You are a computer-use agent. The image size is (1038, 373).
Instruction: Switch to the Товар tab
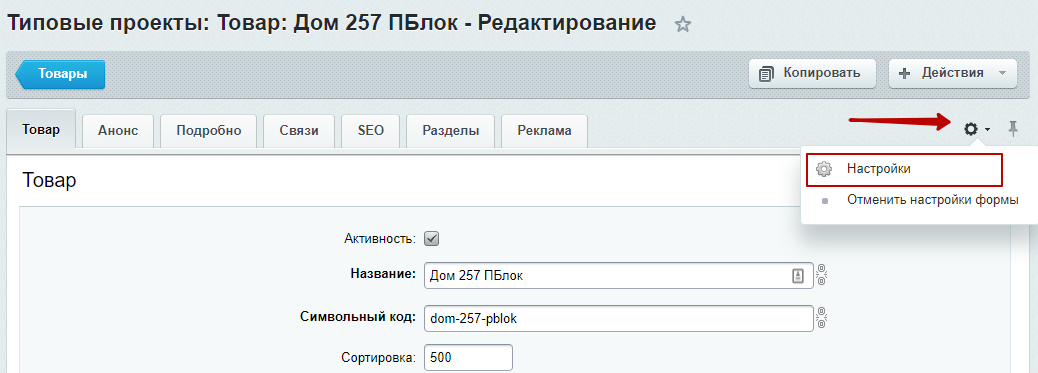click(41, 129)
